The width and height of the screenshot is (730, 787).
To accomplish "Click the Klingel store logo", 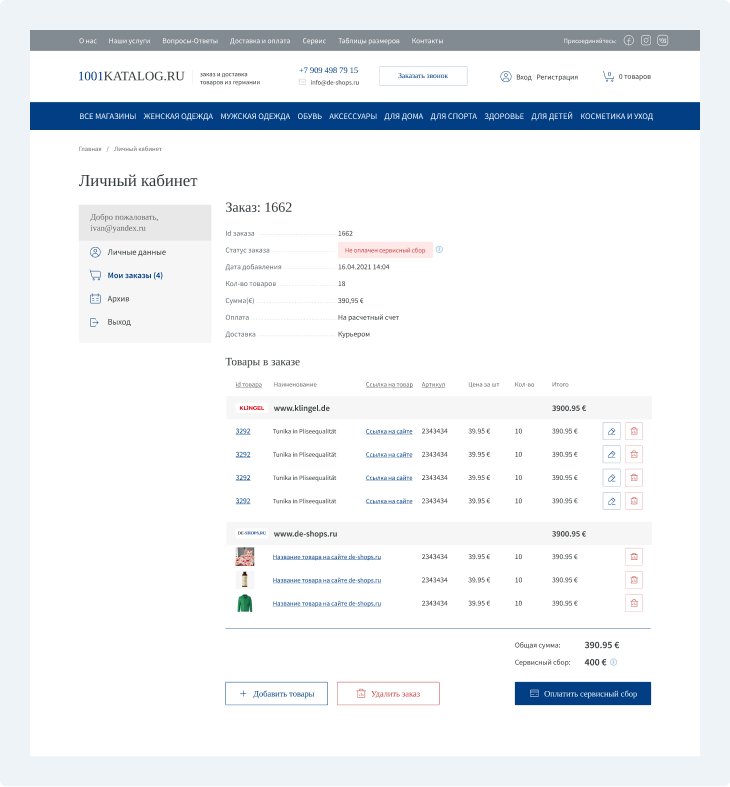I will click(x=252, y=408).
